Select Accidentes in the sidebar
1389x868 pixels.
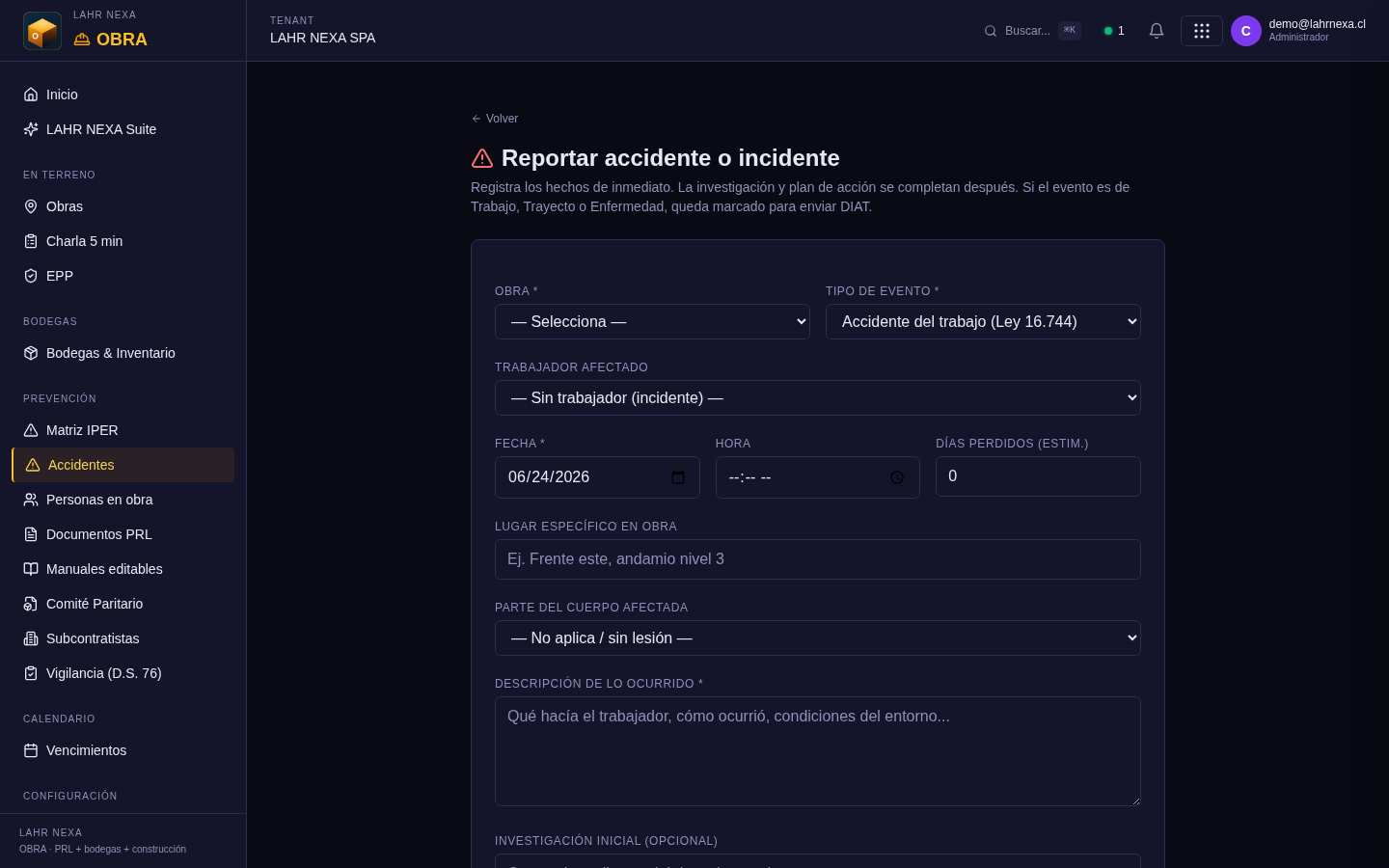point(123,465)
